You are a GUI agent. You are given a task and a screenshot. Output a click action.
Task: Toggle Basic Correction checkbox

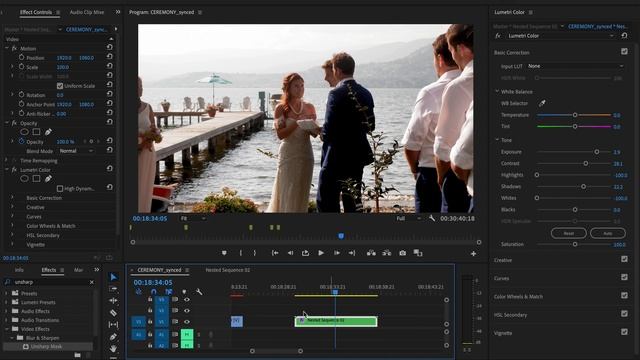[x=624, y=51]
